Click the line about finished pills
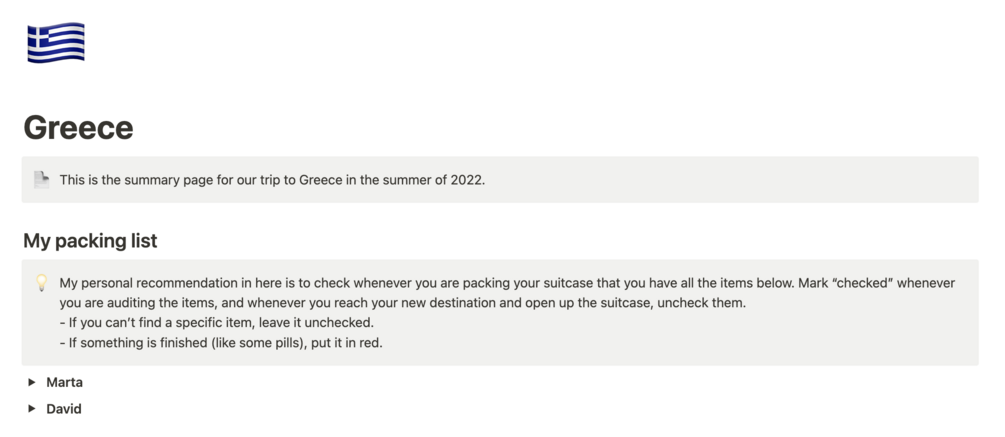The height and width of the screenshot is (437, 1005). click(221, 343)
